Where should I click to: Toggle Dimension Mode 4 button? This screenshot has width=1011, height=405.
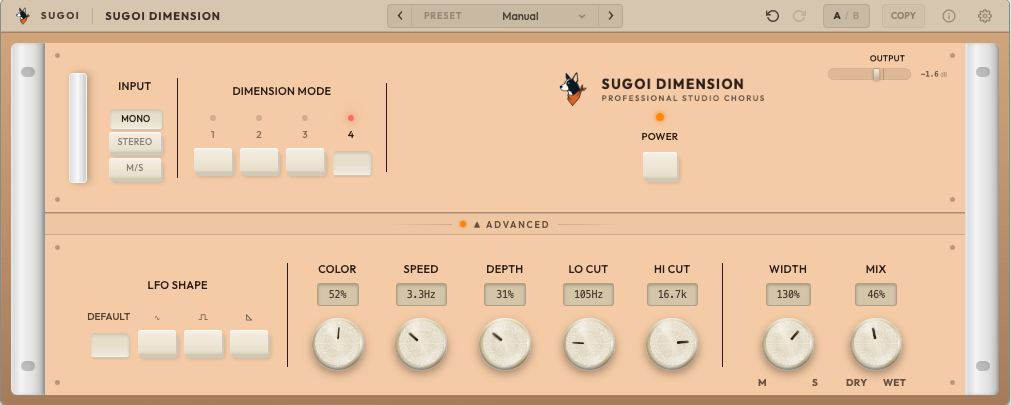[352, 163]
